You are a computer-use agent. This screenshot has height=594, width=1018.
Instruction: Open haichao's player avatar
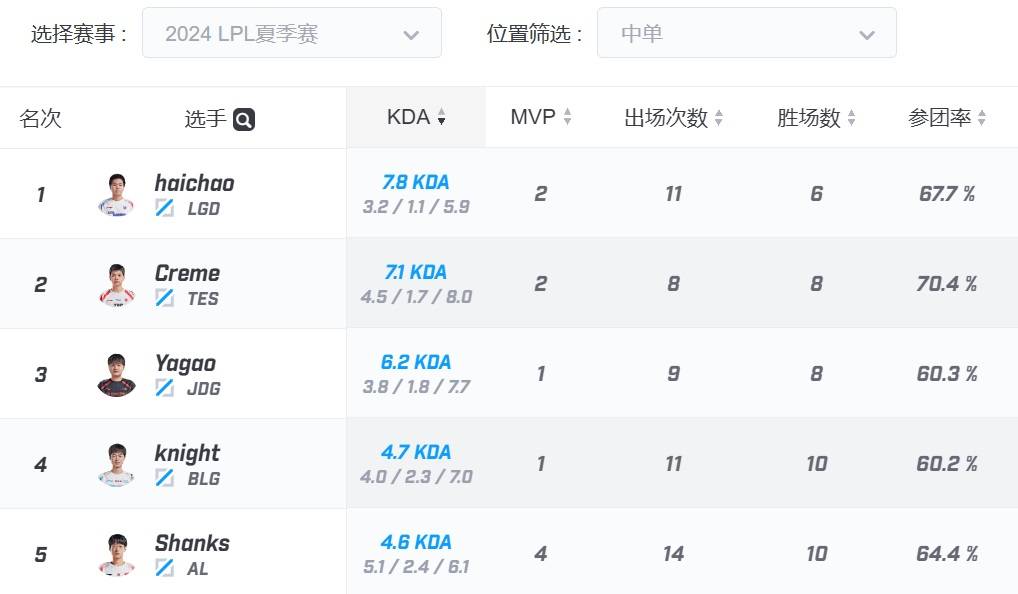pos(116,194)
